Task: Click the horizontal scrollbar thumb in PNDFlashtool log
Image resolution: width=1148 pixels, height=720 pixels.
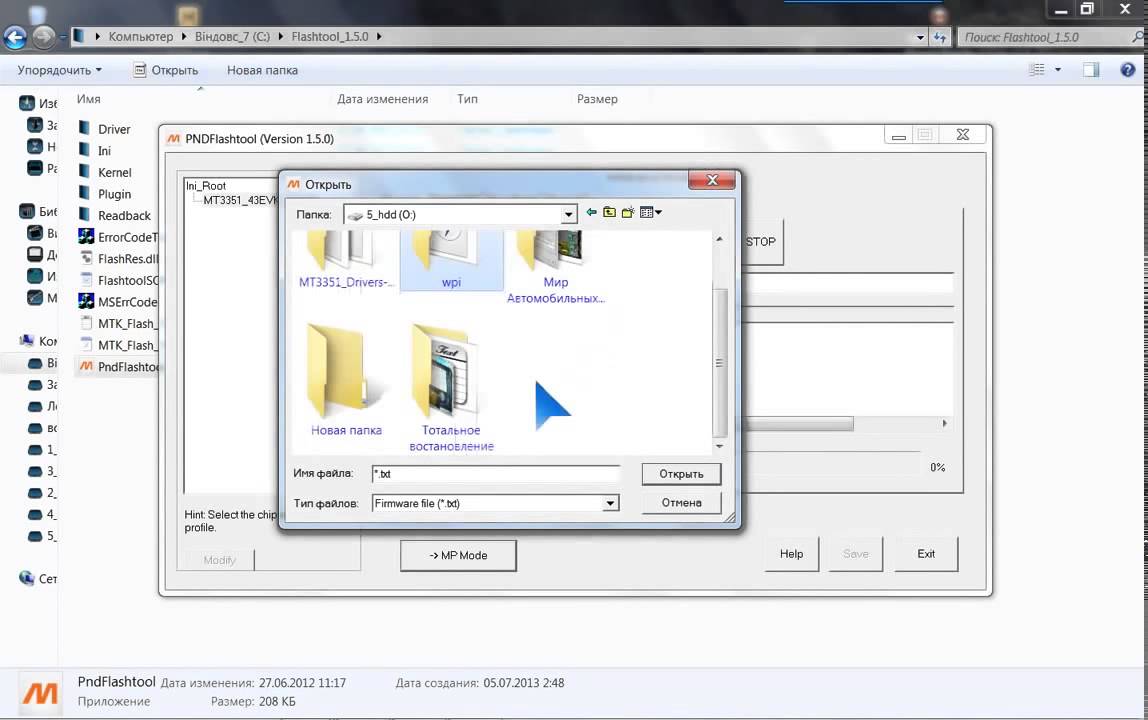Action: pyautogui.click(x=798, y=423)
